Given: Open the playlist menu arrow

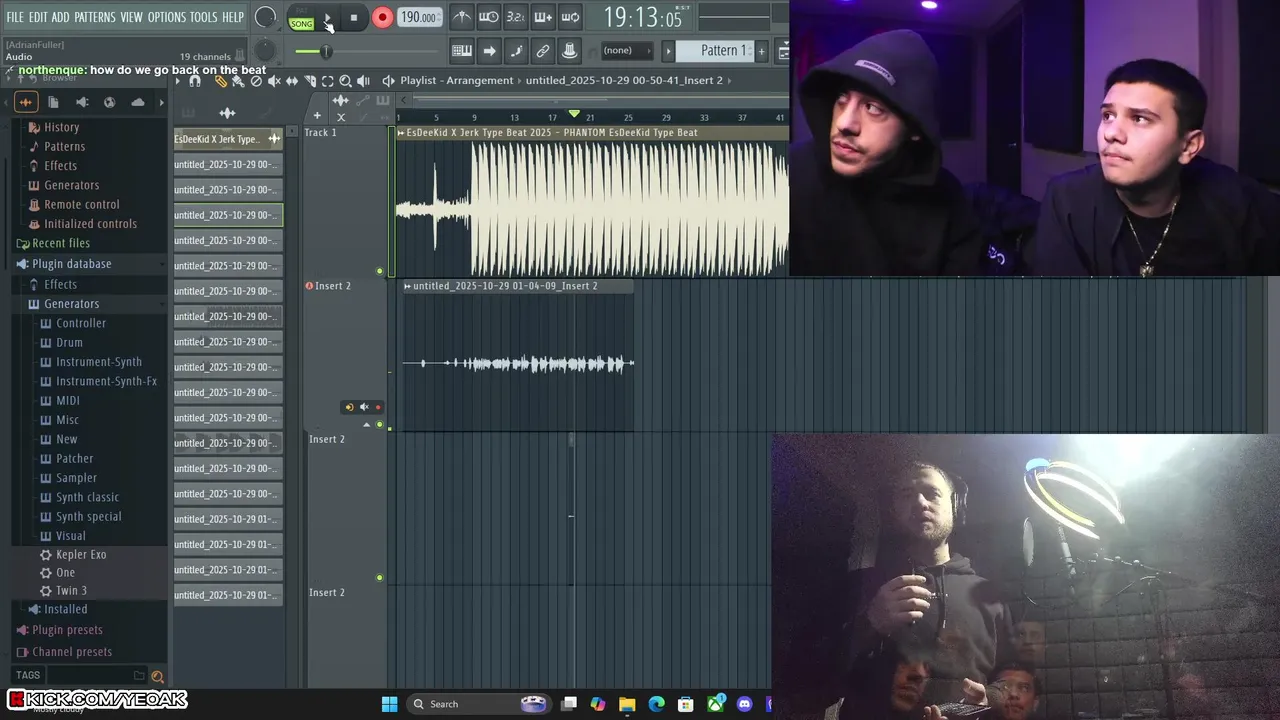Looking at the screenshot, I should [x=177, y=81].
